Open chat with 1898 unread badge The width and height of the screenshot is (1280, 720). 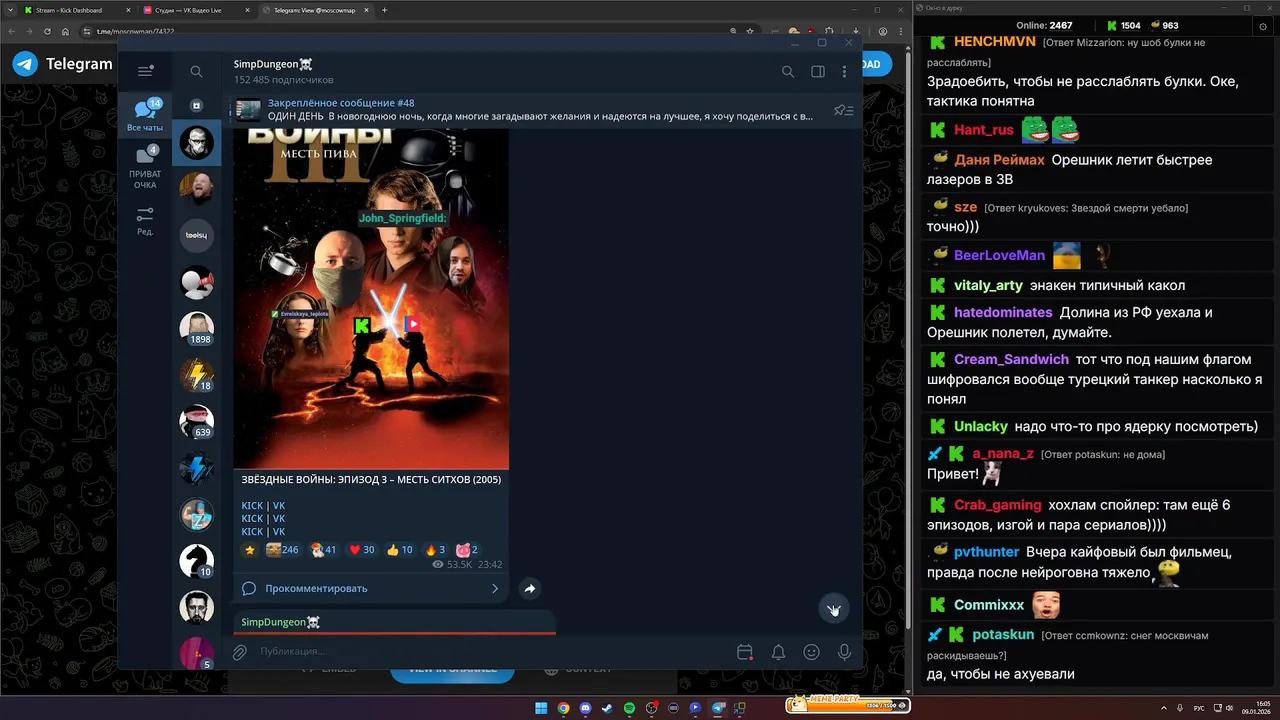click(197, 329)
